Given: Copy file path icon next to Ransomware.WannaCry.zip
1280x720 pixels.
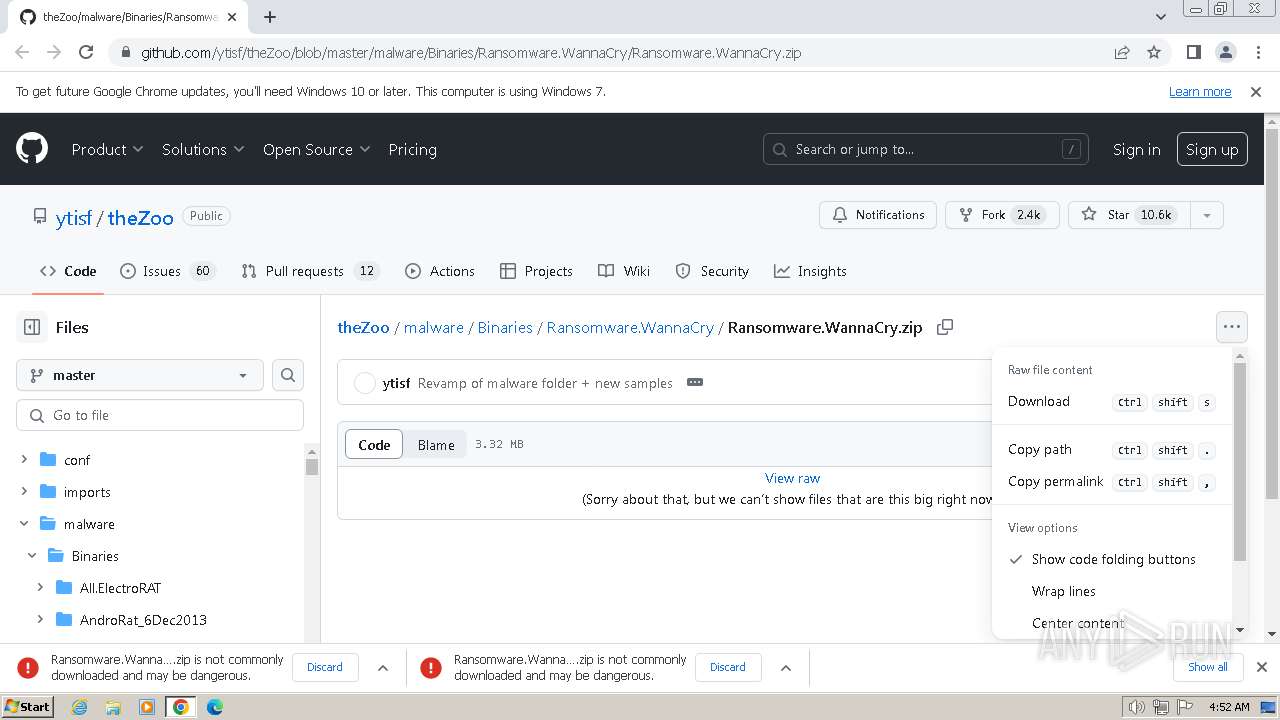Looking at the screenshot, I should pyautogui.click(x=944, y=327).
